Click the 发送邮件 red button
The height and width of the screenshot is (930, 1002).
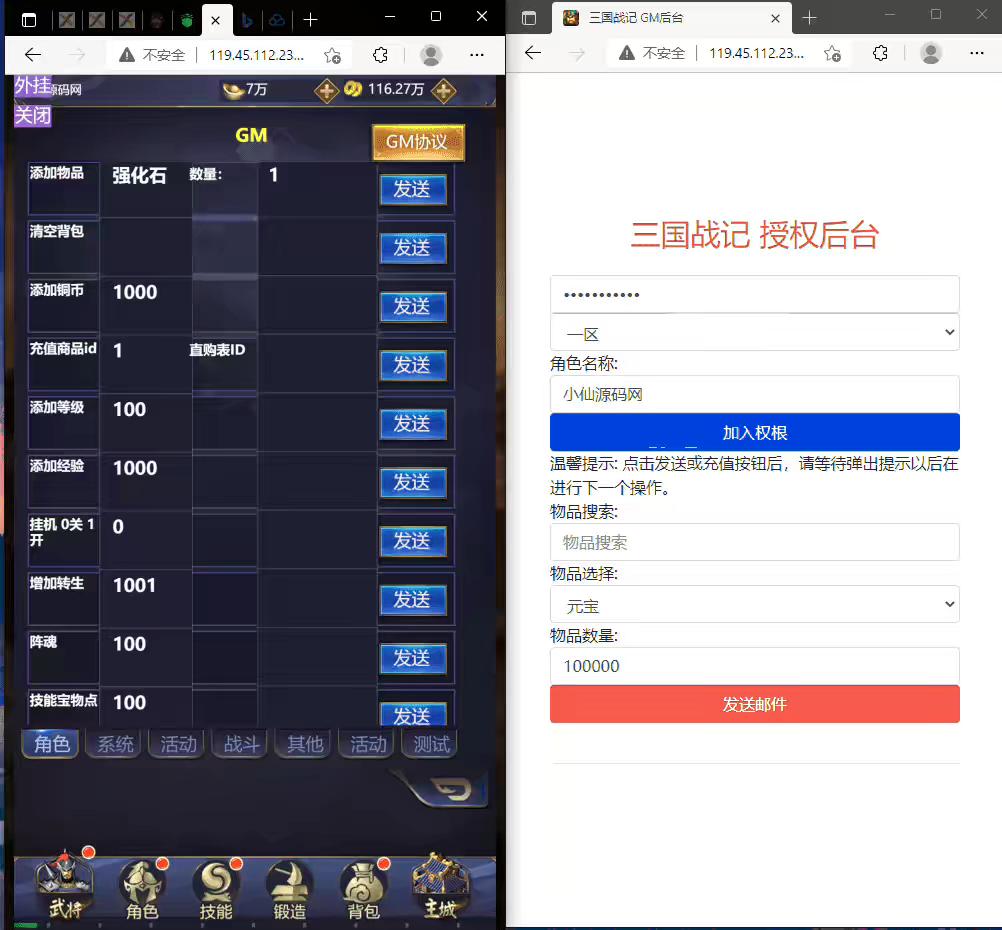pos(755,704)
